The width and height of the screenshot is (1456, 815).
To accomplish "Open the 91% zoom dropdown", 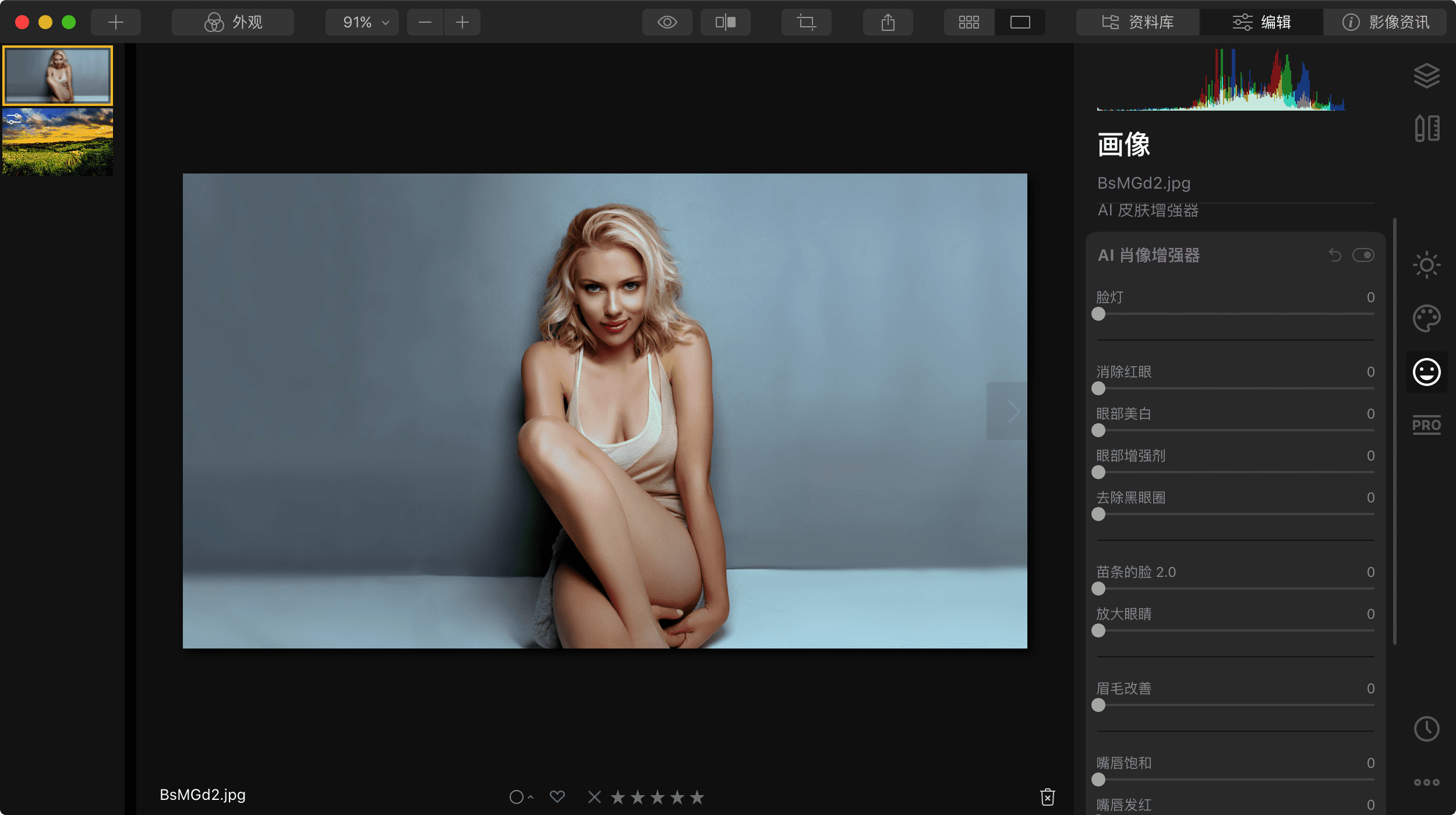I will pos(362,22).
